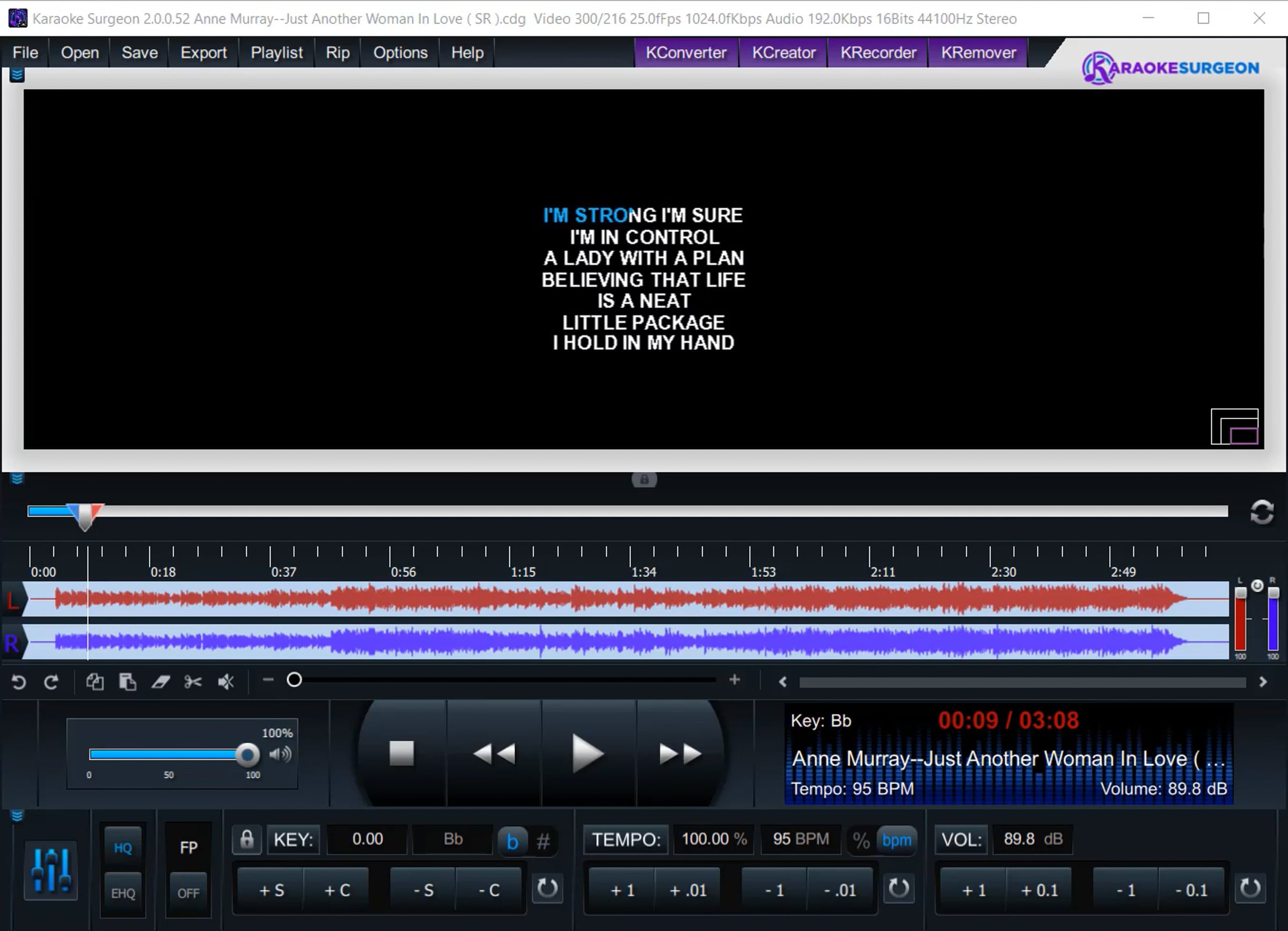The height and width of the screenshot is (931, 1288).
Task: Open the Help menu
Action: pyautogui.click(x=467, y=52)
